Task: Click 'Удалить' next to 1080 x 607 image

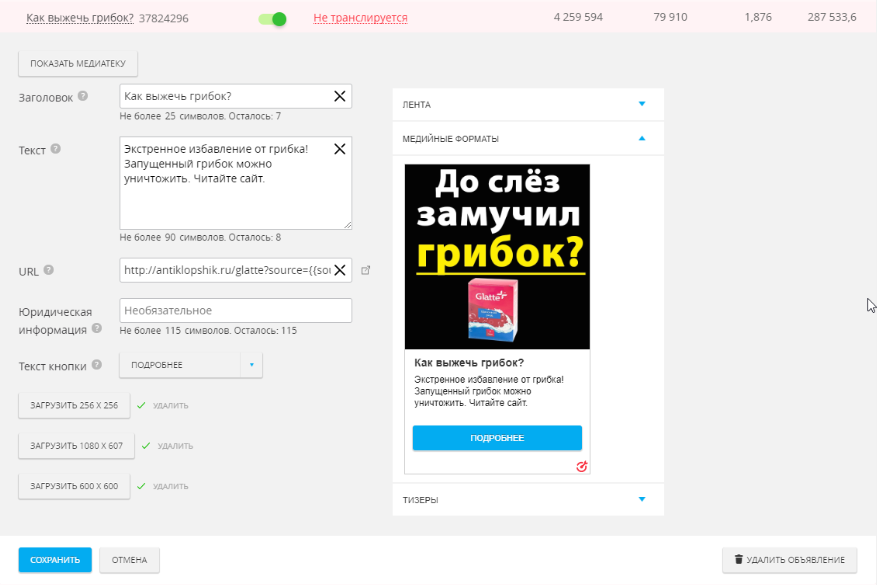Action: click(175, 446)
